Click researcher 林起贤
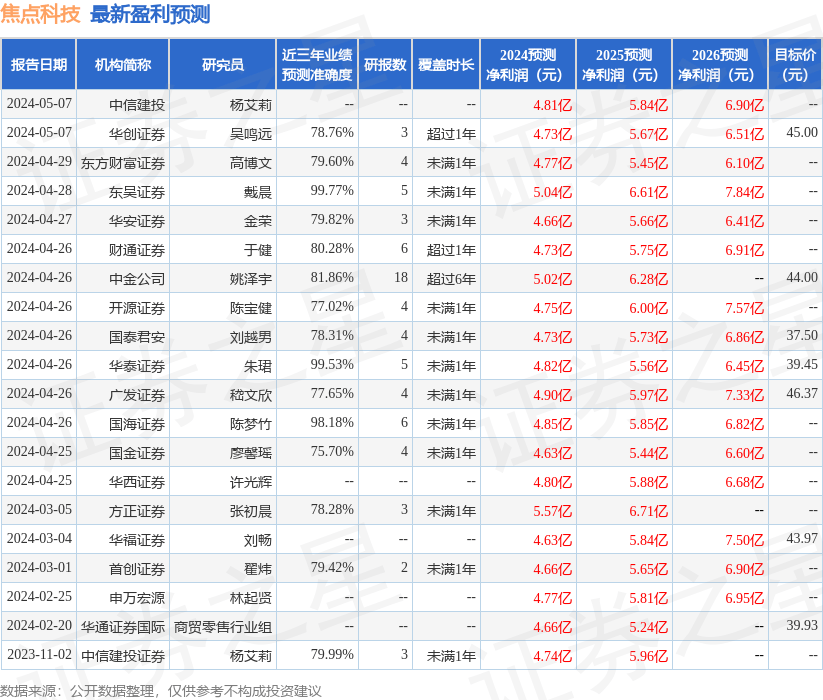Image resolution: width=823 pixels, height=700 pixels. point(251,598)
